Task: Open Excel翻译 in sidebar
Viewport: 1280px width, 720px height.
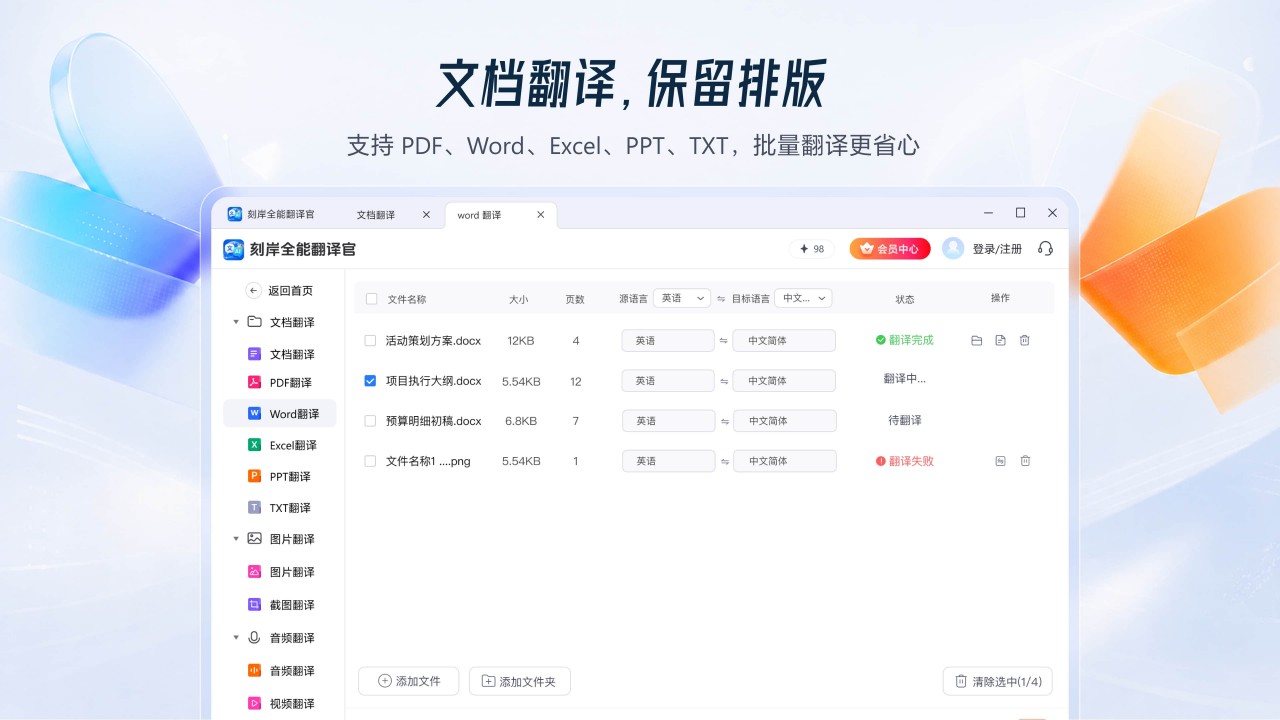Action: click(x=280, y=445)
